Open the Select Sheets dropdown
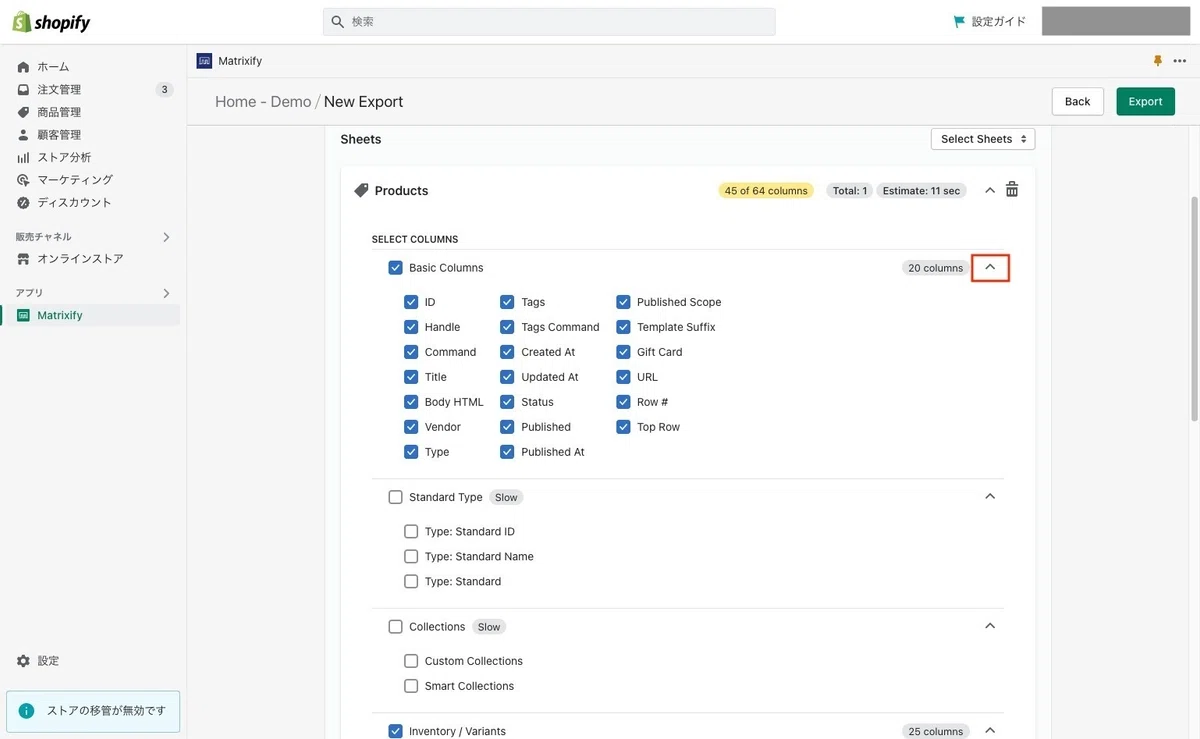The width and height of the screenshot is (1200, 739). click(x=983, y=139)
